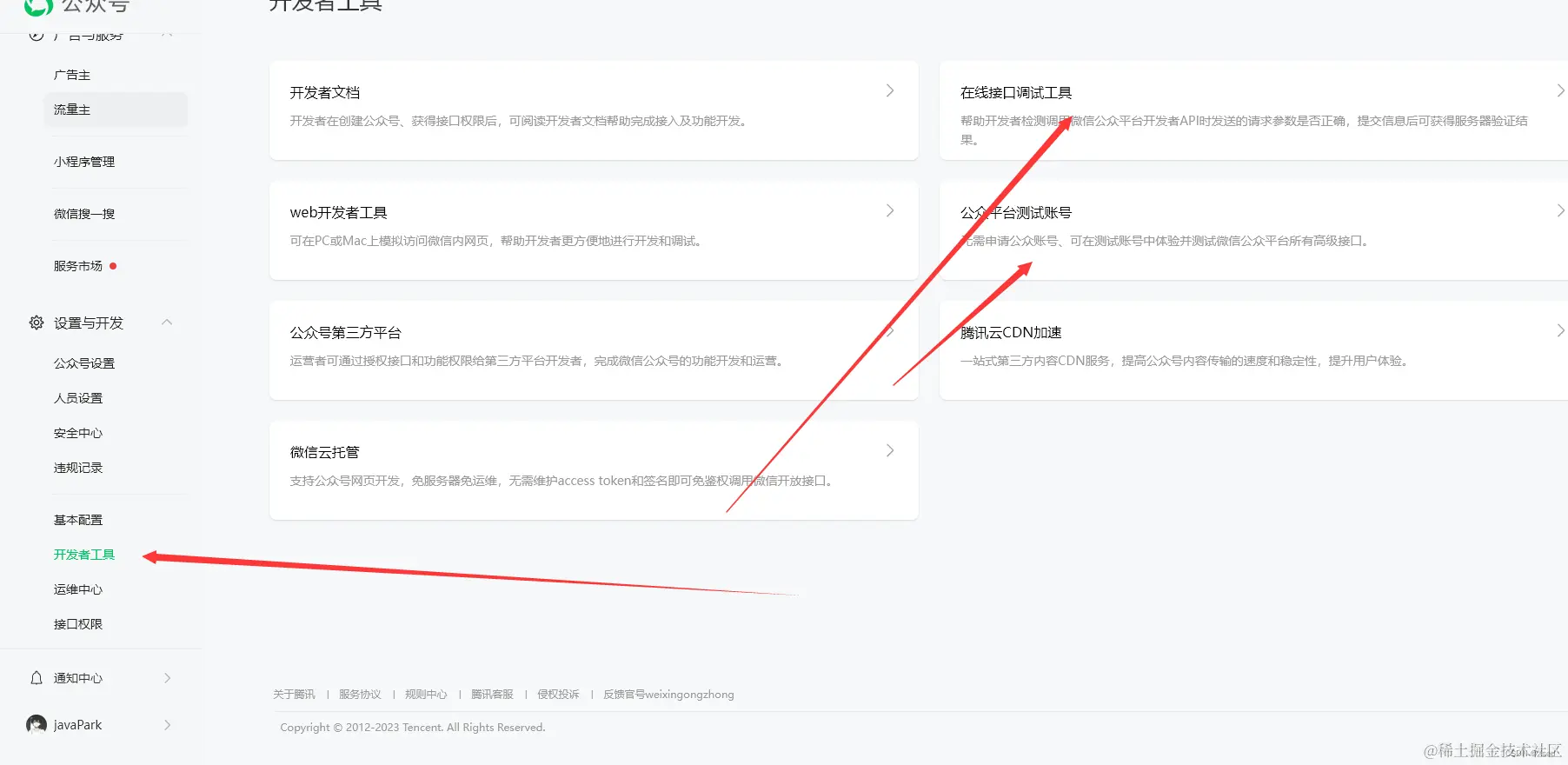
Task: Click the settings gear icon beside 设置与开发
Action: click(x=37, y=323)
